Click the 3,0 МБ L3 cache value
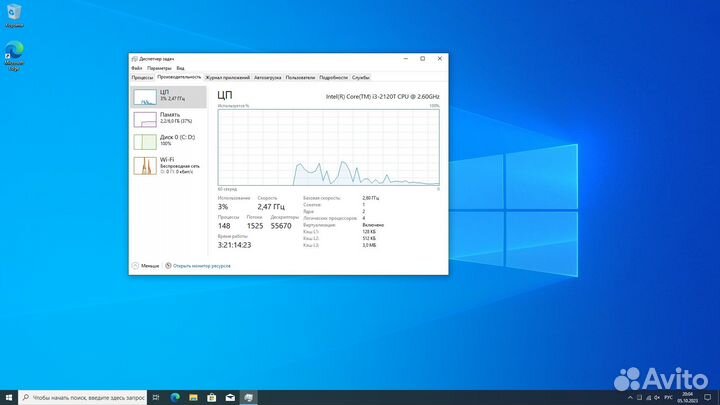This screenshot has width=720, height=405. pos(369,246)
